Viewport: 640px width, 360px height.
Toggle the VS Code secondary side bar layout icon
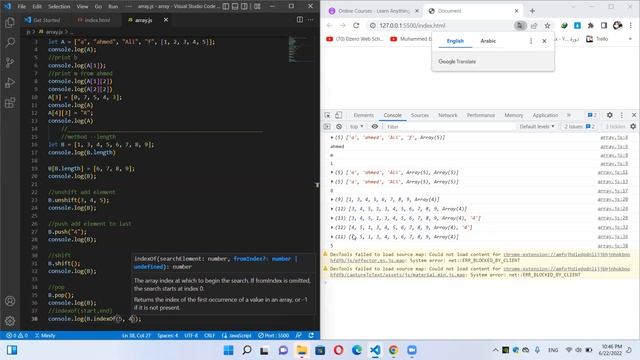click(244, 6)
